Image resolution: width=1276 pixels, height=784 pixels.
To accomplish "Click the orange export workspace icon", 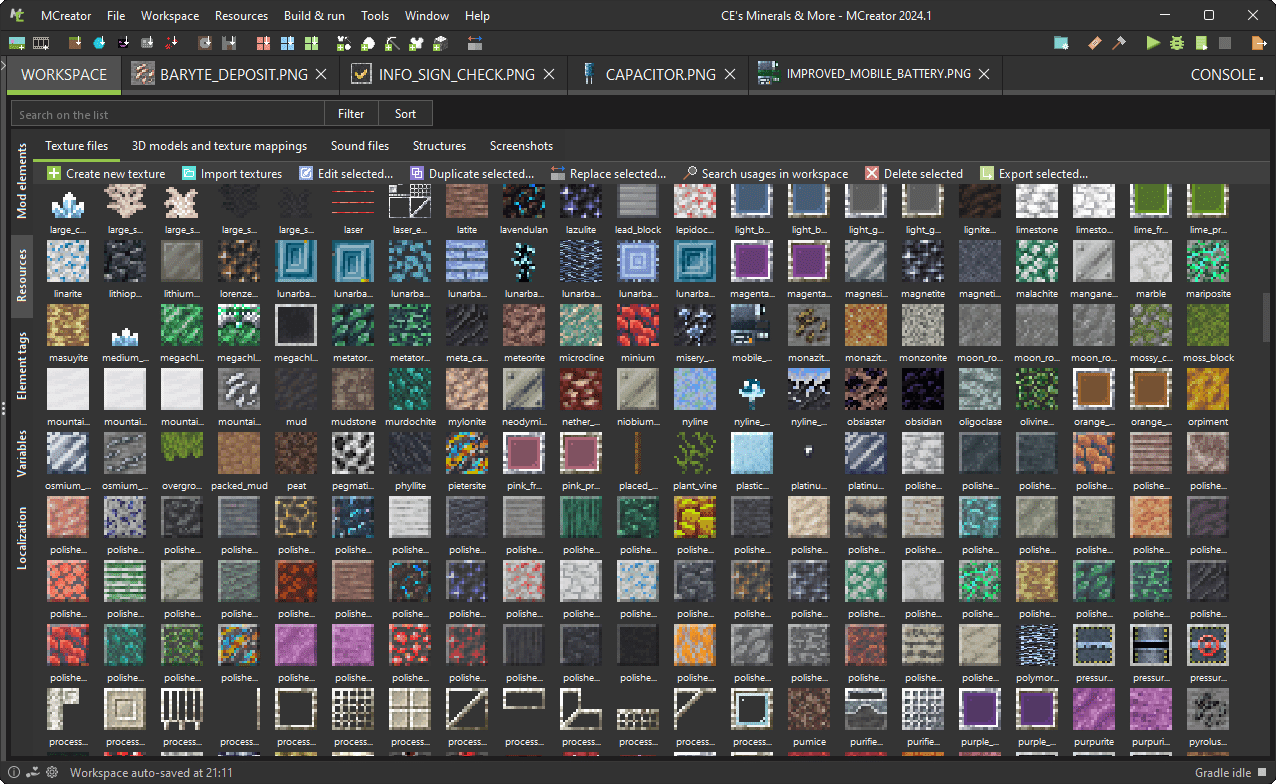I will (x=1257, y=43).
